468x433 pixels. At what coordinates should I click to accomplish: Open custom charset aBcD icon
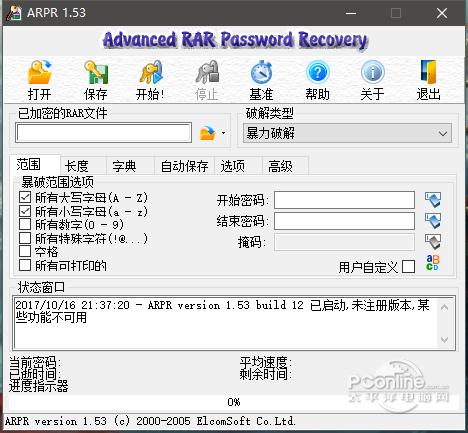click(433, 262)
